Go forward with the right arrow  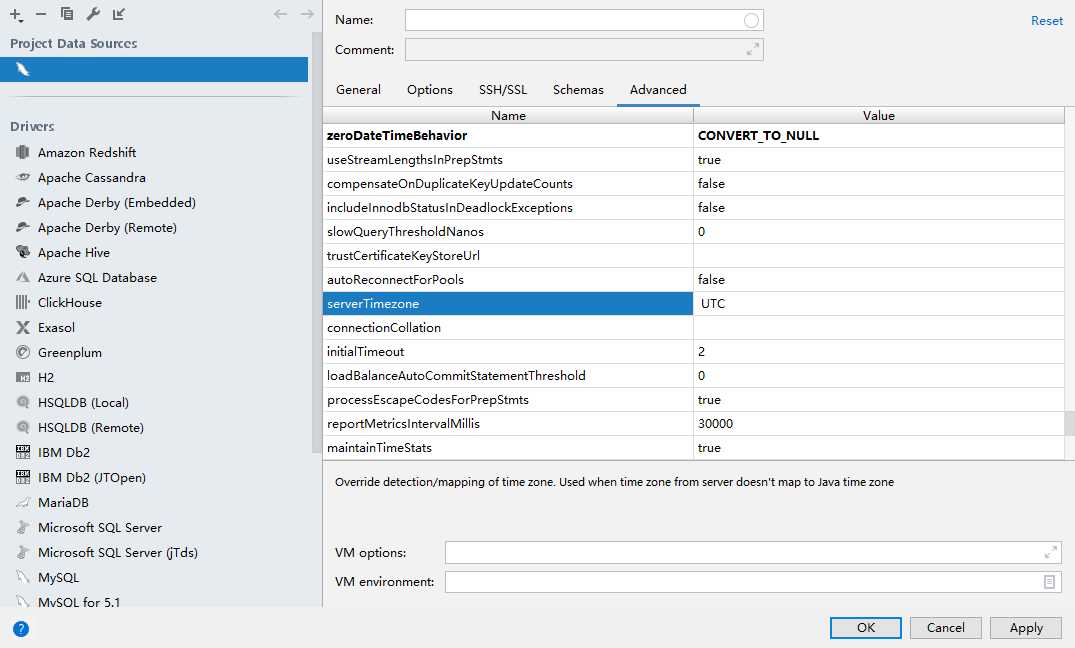tap(307, 14)
